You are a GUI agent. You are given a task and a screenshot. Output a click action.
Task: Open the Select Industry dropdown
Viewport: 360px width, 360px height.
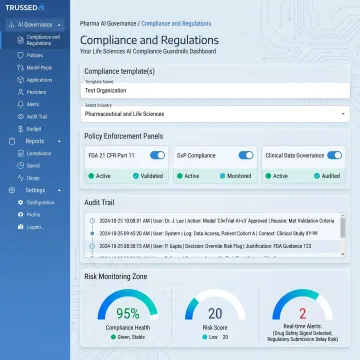click(x=215, y=114)
